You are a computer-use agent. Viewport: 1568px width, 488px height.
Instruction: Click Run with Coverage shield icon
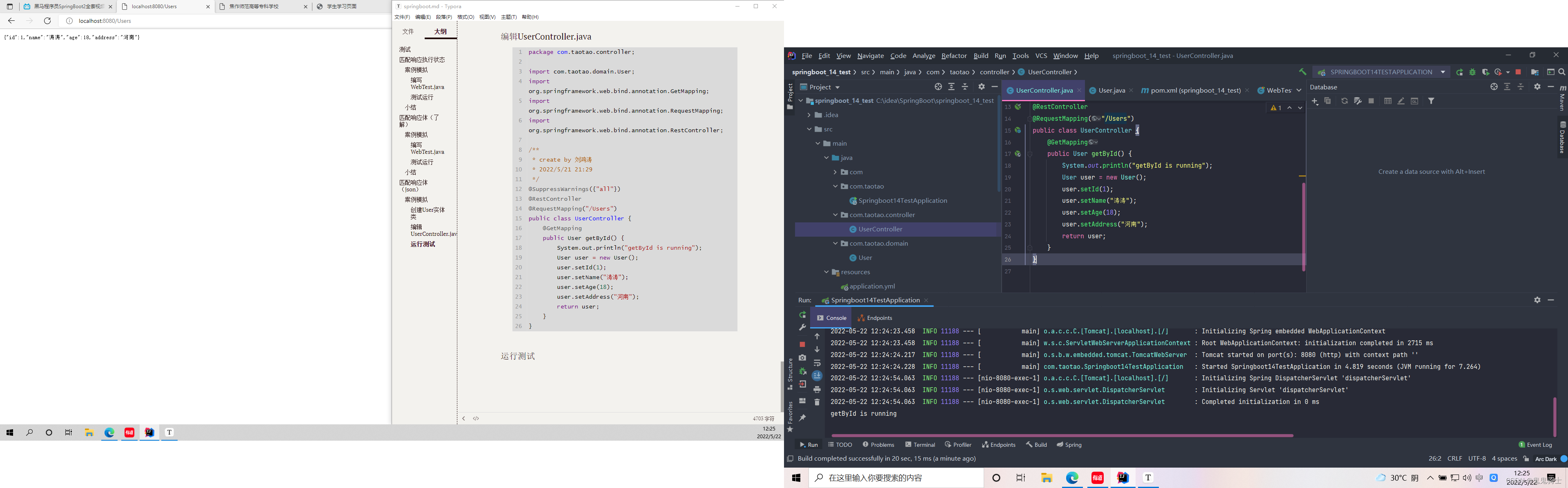click(x=1485, y=72)
